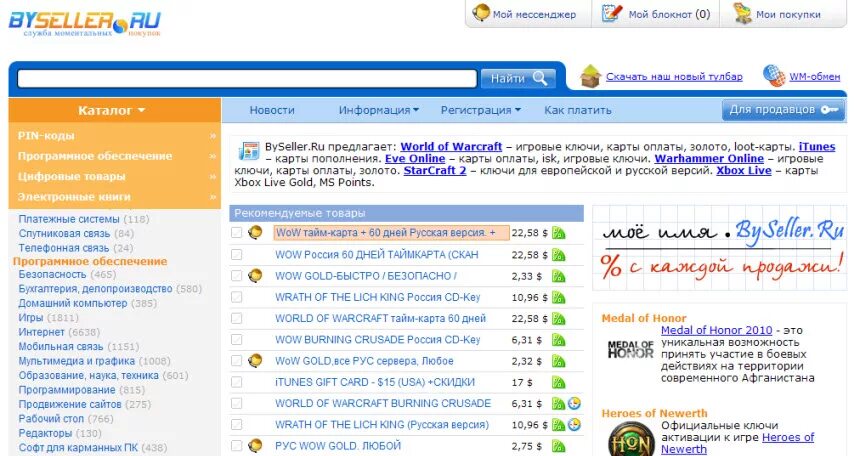Screen dimensions: 855x456
Task: Check the box for iTUNES GIFT CARD $15
Action: pos(236,382)
